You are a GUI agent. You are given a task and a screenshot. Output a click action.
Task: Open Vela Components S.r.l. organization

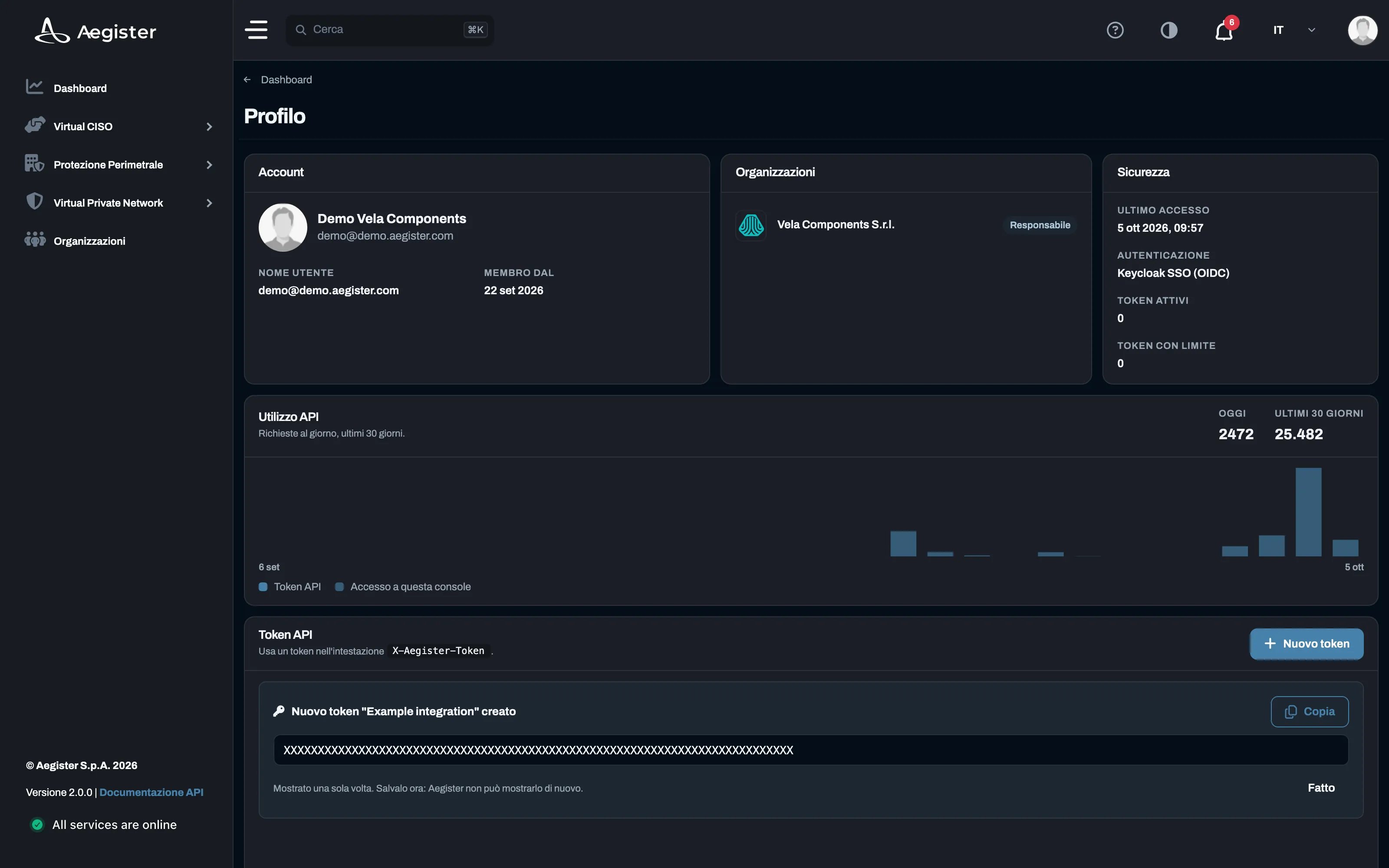(x=836, y=224)
